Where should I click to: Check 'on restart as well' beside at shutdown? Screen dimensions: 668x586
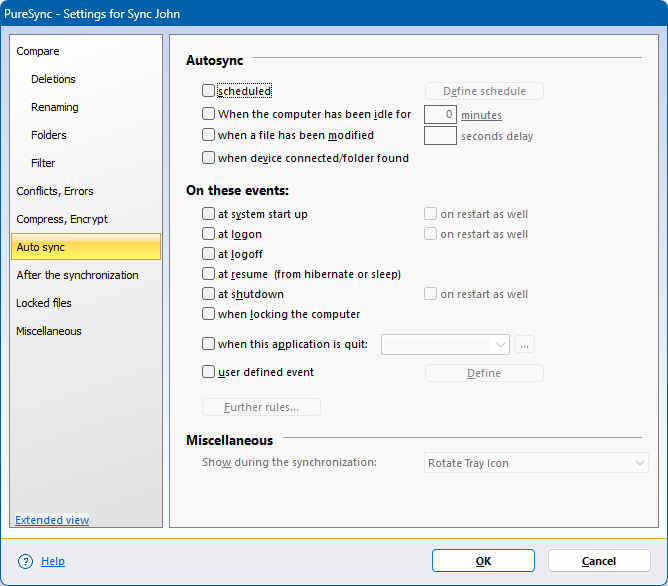point(430,293)
